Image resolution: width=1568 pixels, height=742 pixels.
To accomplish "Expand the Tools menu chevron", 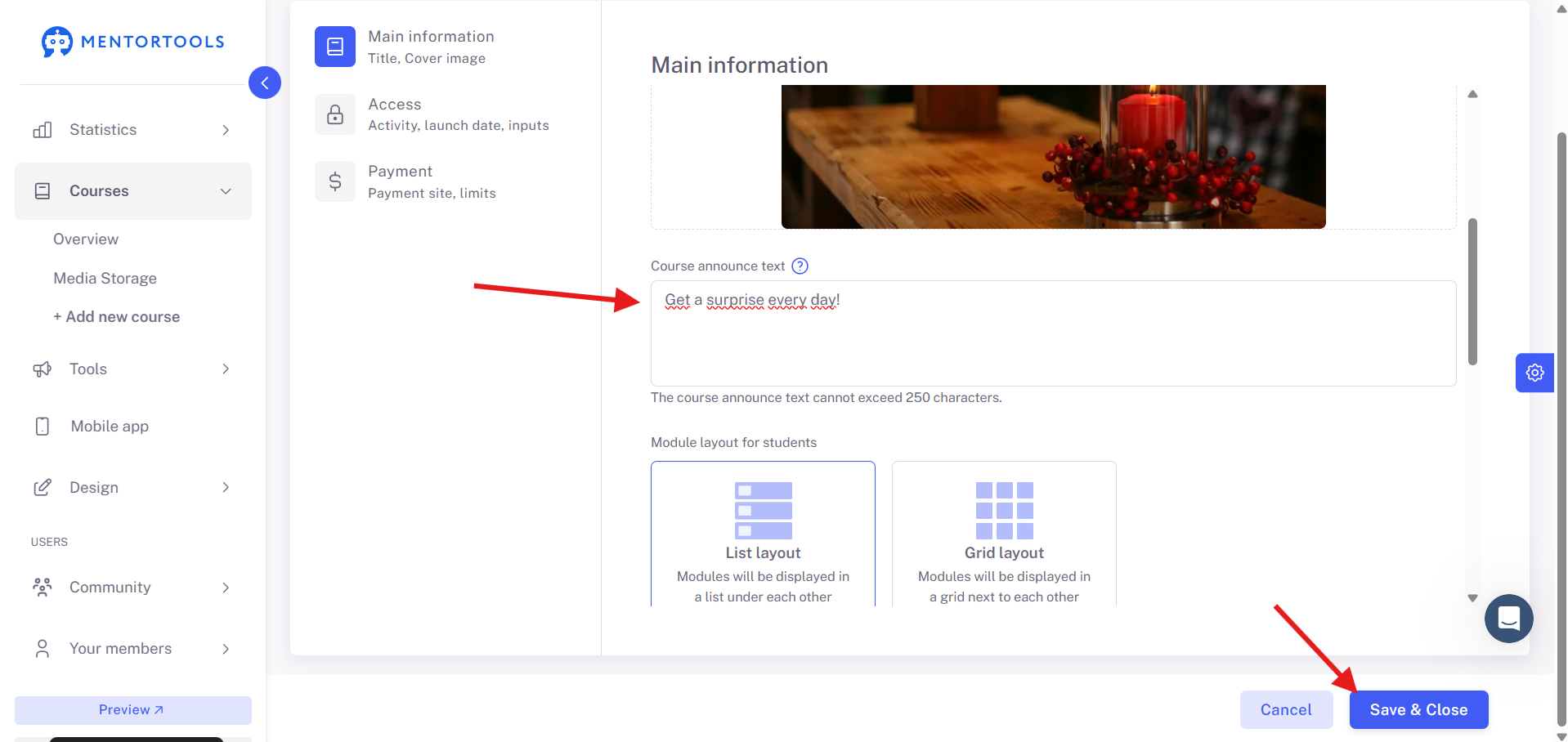I will [x=226, y=369].
